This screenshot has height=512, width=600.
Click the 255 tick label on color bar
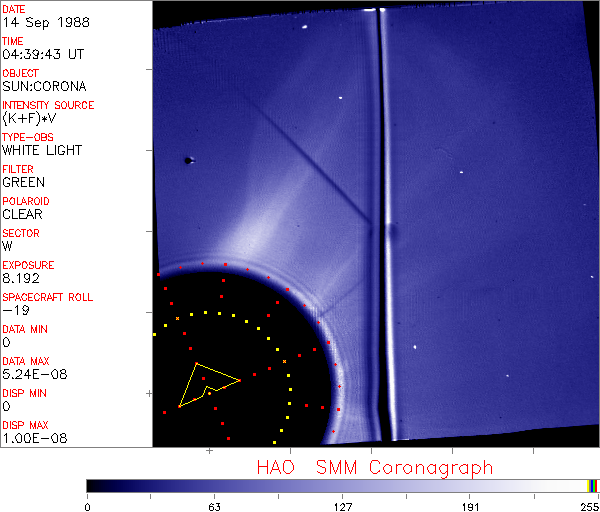pyautogui.click(x=590, y=507)
